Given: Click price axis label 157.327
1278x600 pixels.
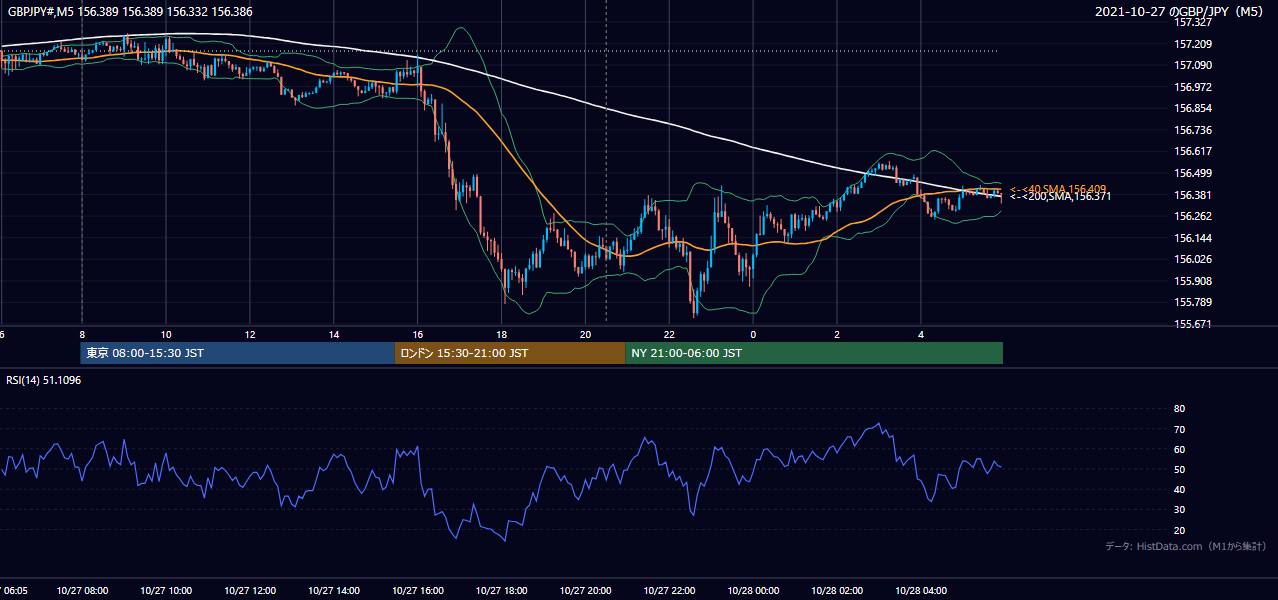Looking at the screenshot, I should 1193,22.
